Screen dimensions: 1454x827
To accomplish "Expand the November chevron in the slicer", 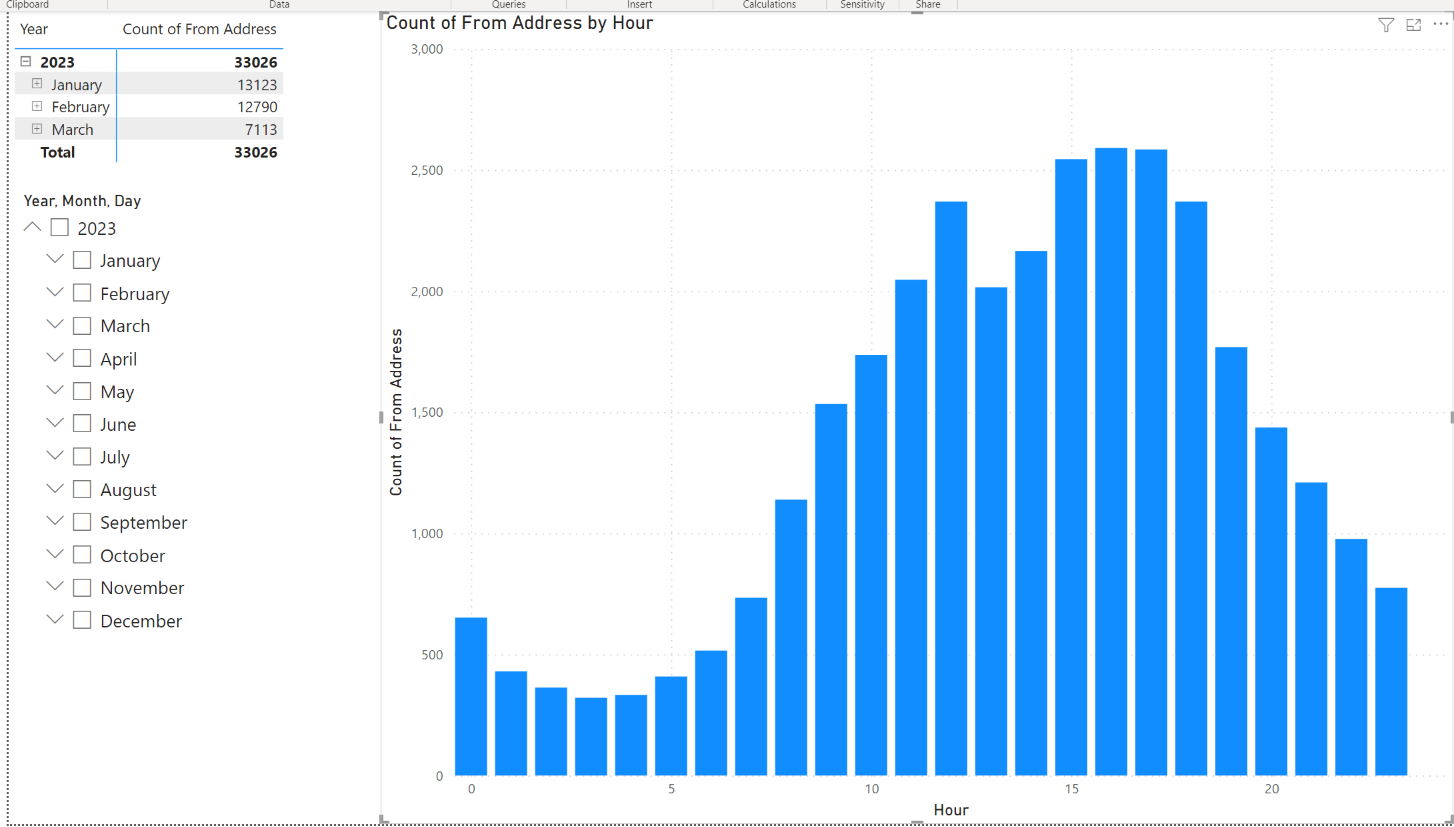I will tap(55, 586).
